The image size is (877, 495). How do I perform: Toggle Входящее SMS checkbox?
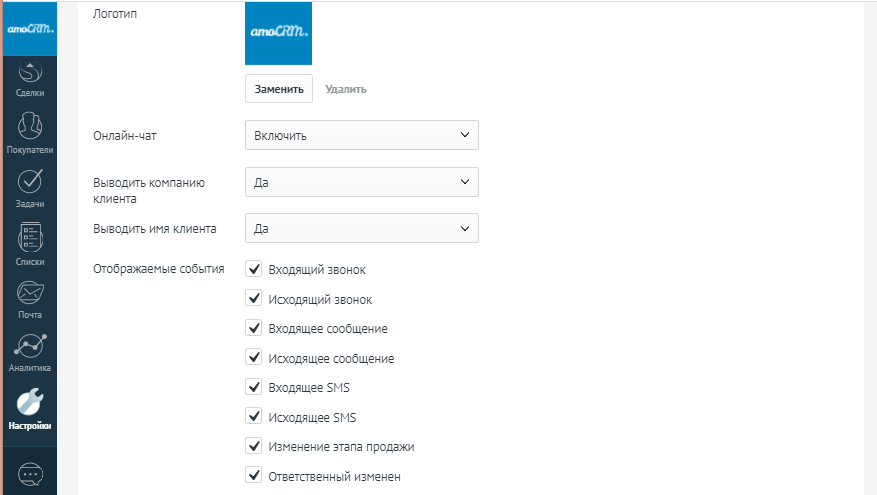coord(253,387)
